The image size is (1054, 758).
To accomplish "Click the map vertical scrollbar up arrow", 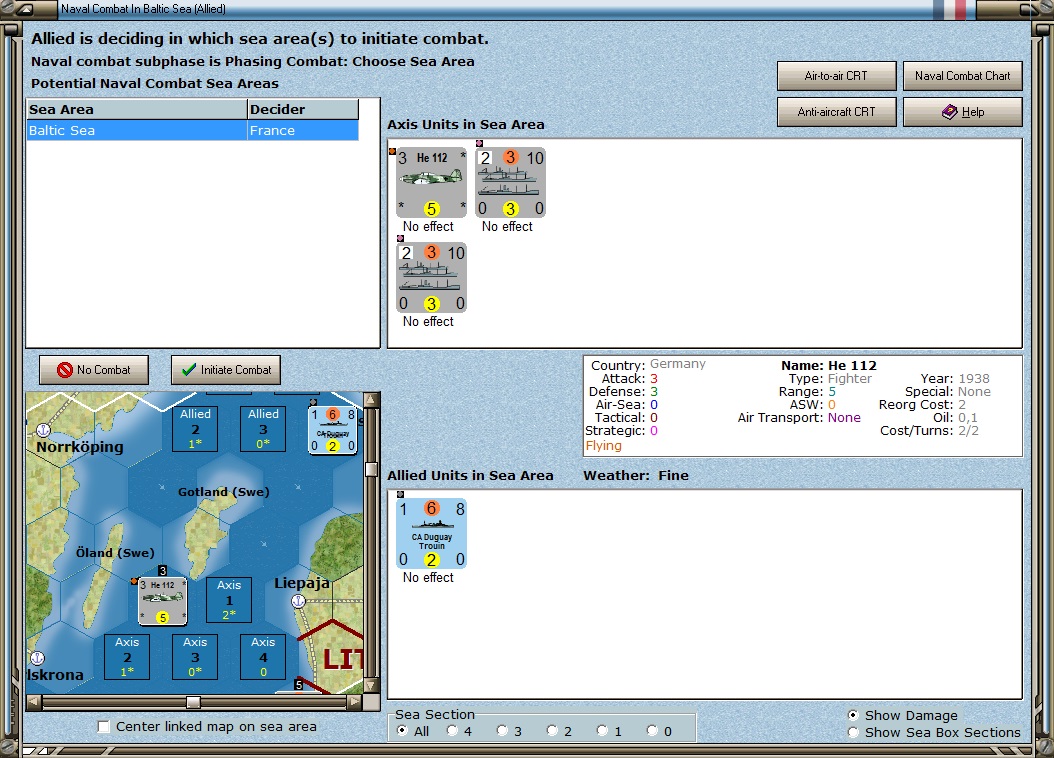I will (x=371, y=400).
